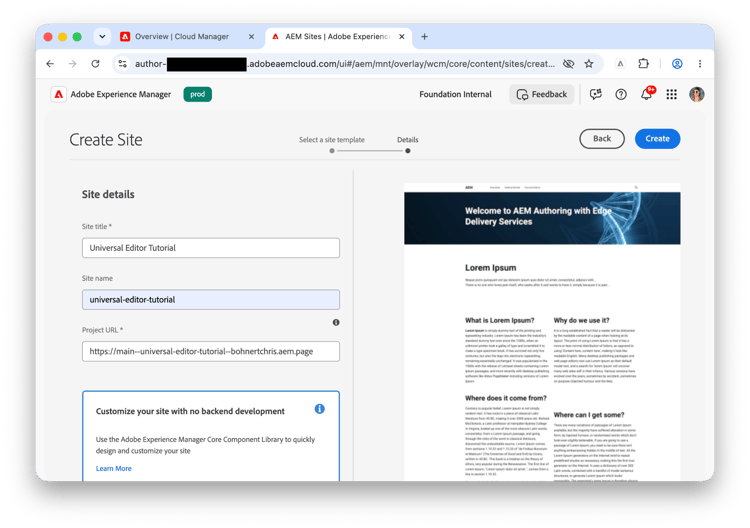This screenshot has width=750, height=528.
Task: Select the Foundation Internal organization label
Action: pyautogui.click(x=455, y=94)
